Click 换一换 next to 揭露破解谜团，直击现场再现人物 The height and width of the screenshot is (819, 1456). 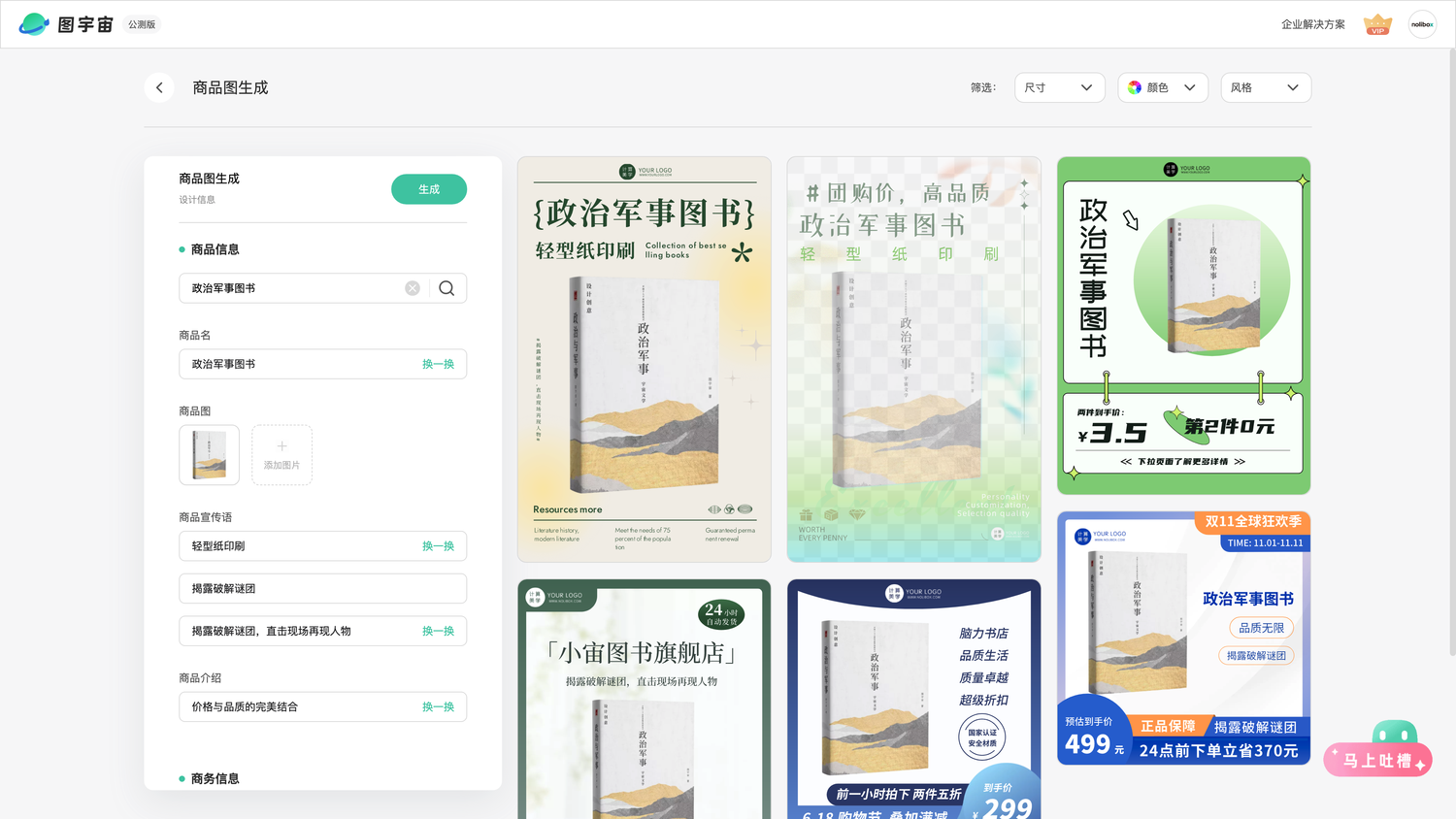438,631
